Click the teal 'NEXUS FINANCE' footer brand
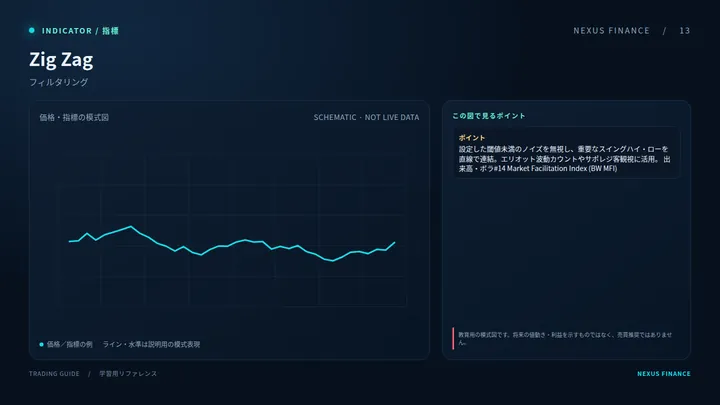The height and width of the screenshot is (405, 720). pyautogui.click(x=664, y=374)
